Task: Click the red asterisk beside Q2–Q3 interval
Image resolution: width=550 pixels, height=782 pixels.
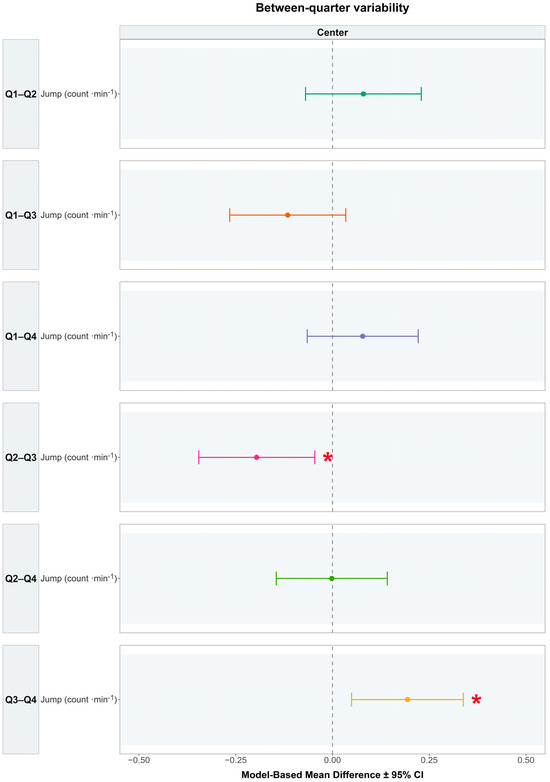Action: [328, 458]
